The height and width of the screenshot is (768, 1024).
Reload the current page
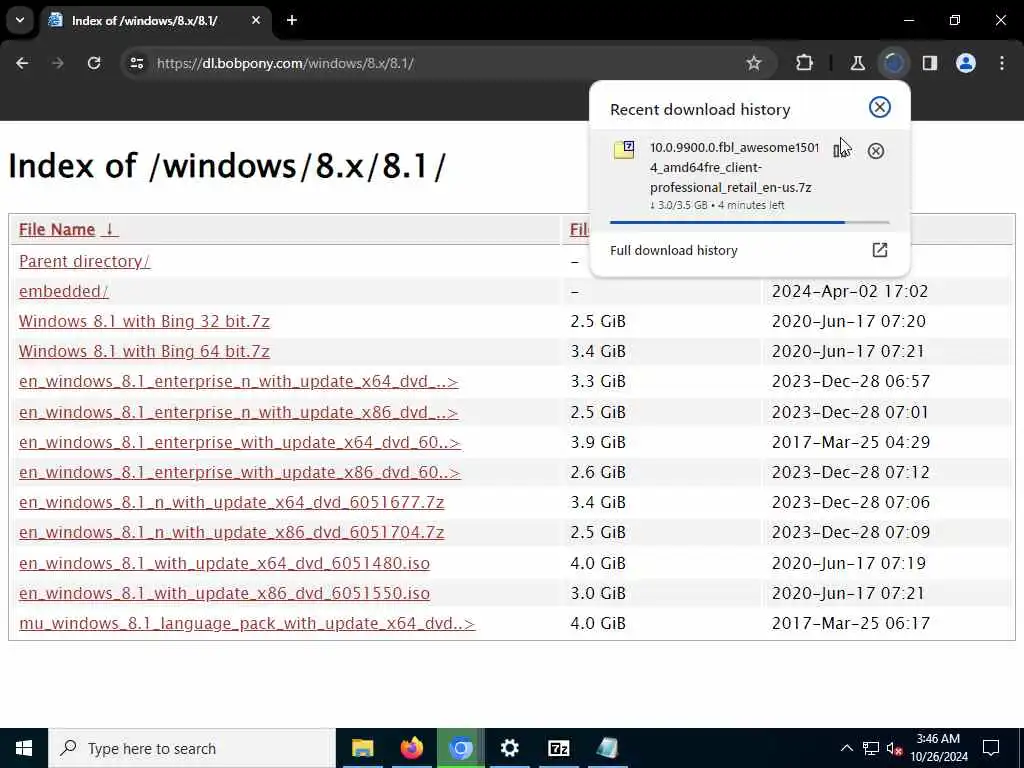tap(94, 63)
